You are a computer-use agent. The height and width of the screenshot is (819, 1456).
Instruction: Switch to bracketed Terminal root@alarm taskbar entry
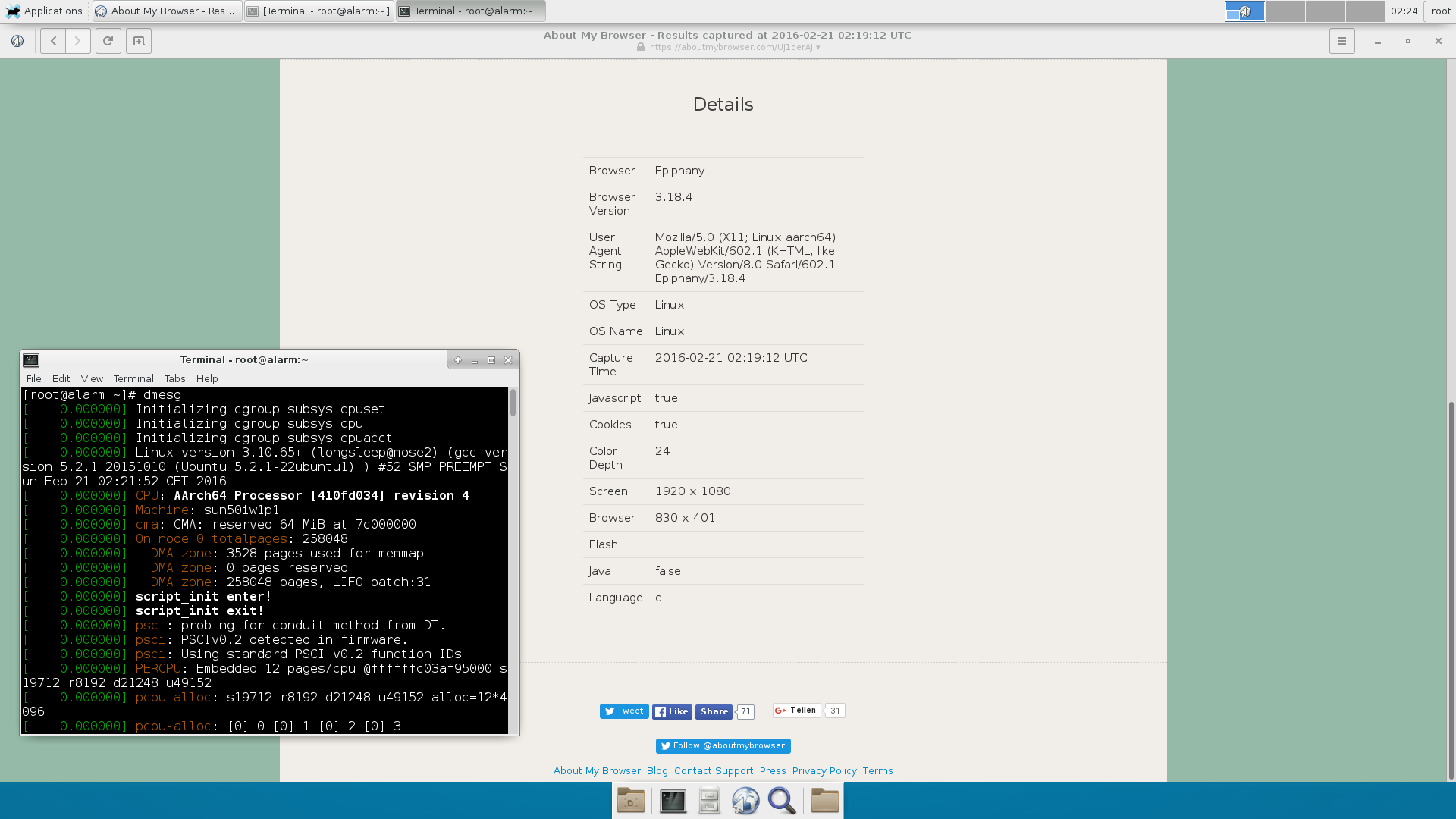[x=319, y=11]
